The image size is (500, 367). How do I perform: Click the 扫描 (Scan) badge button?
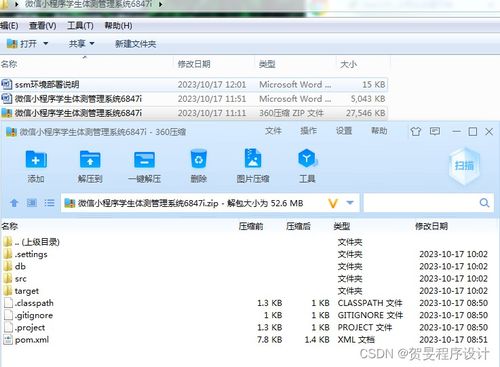[x=464, y=166]
